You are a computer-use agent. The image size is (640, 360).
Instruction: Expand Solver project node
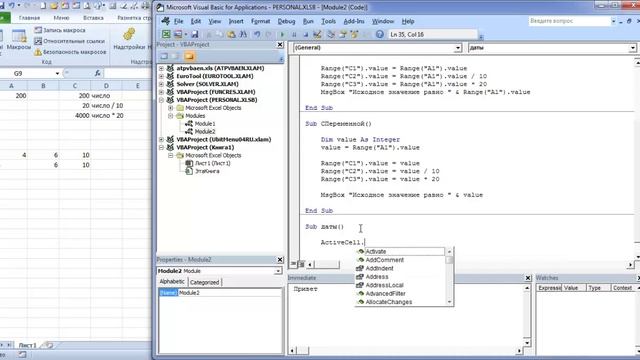point(161,84)
